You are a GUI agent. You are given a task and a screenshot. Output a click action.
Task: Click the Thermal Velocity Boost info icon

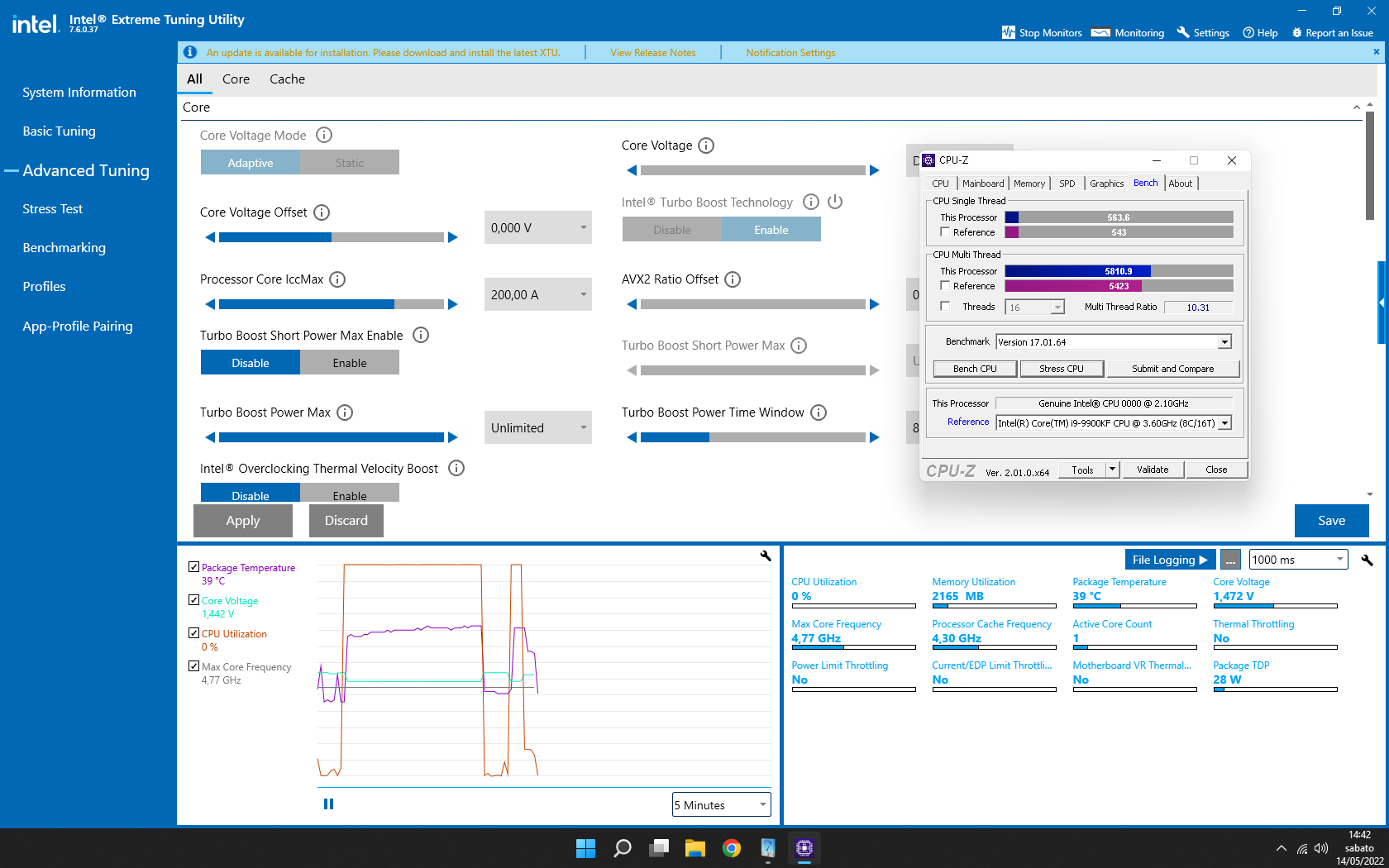click(456, 468)
